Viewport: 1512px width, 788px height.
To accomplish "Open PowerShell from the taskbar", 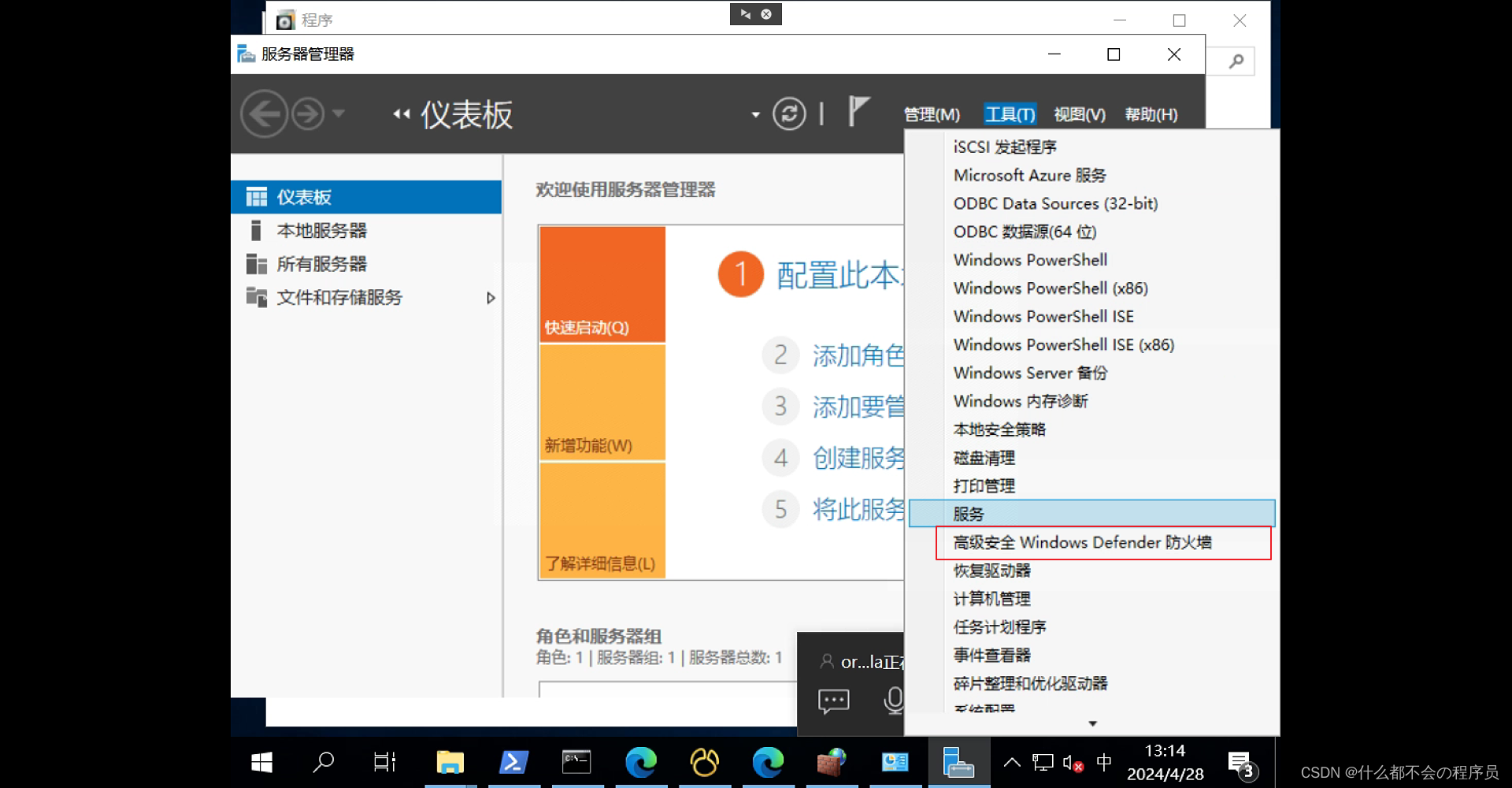I will click(x=513, y=762).
